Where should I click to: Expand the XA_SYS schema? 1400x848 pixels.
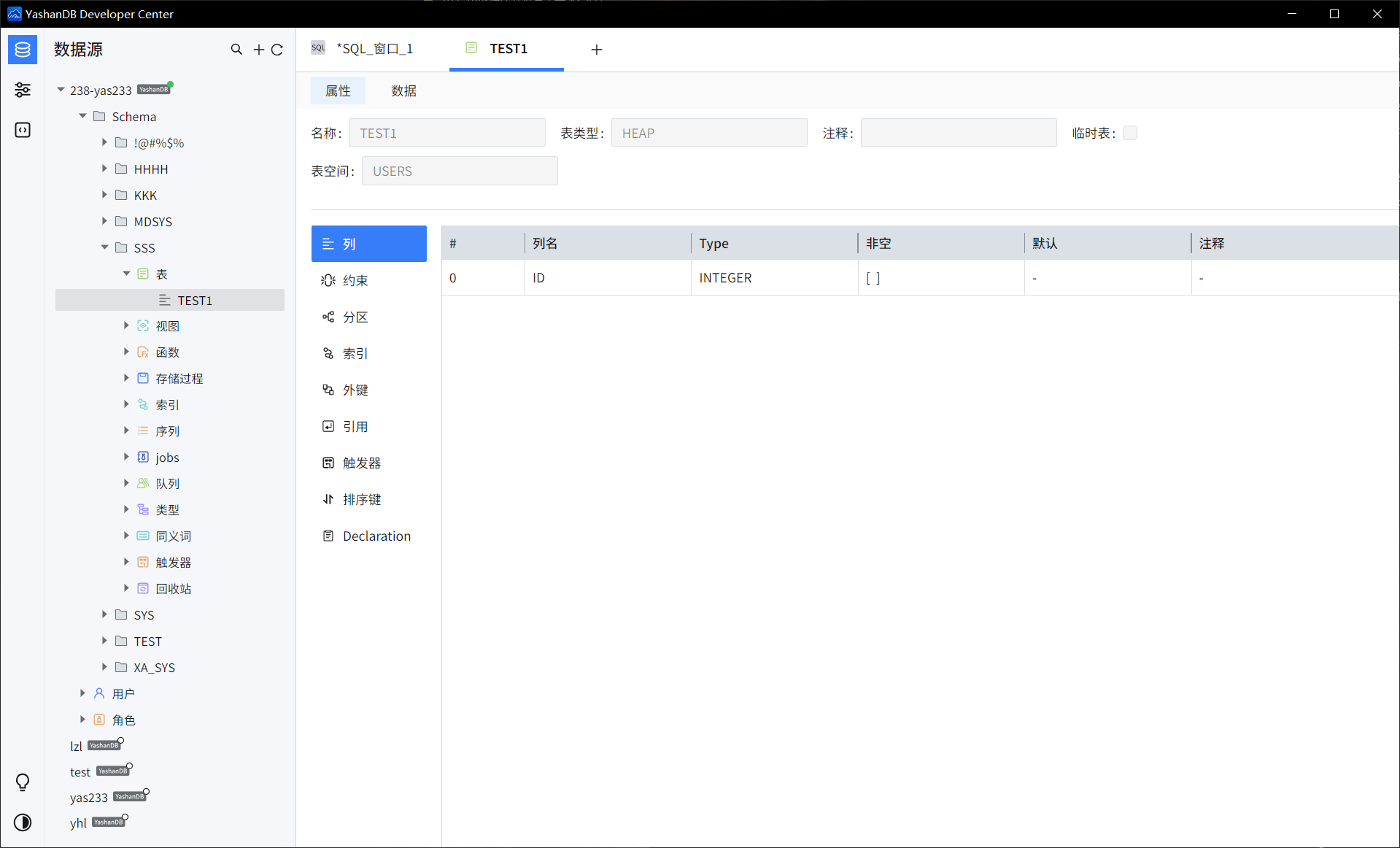coord(104,667)
